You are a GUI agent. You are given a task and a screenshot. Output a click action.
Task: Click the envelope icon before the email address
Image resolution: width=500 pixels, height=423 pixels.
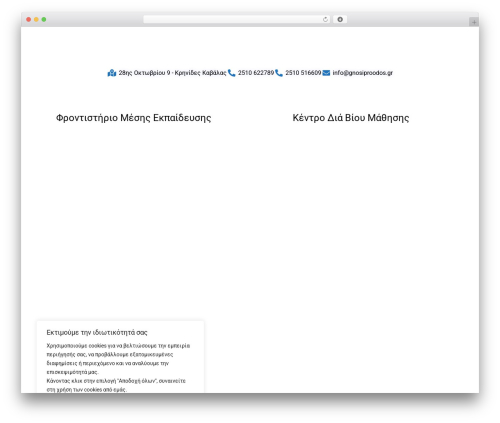pyautogui.click(x=326, y=73)
